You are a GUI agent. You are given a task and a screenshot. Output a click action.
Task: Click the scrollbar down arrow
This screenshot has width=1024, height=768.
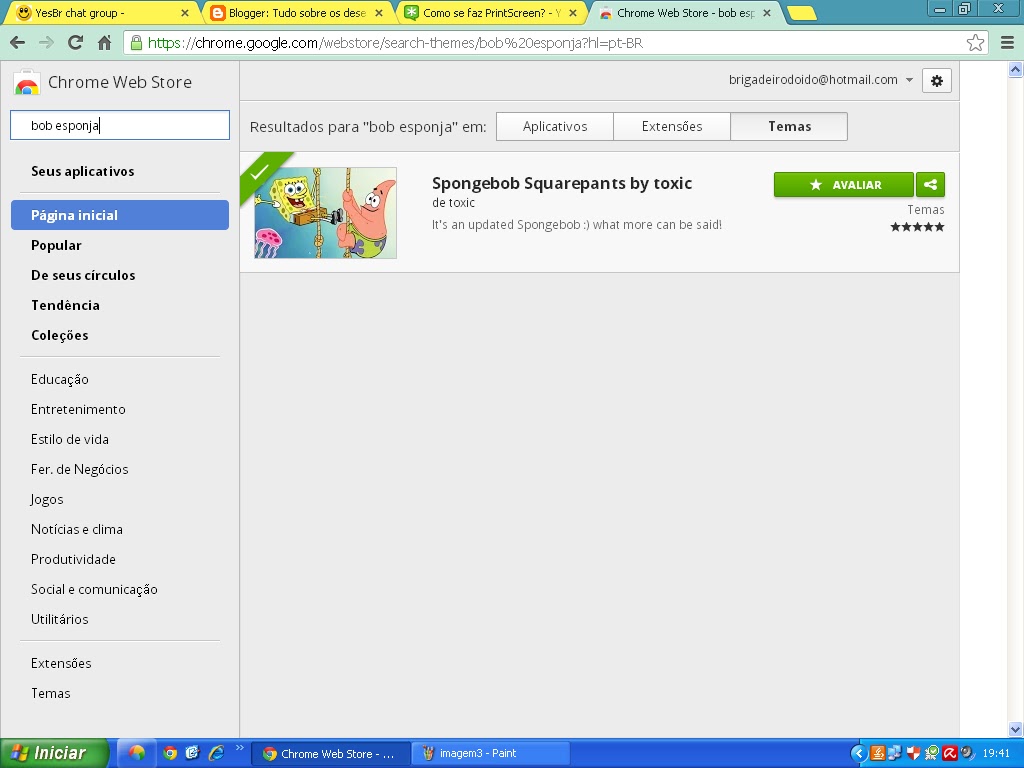(x=1016, y=729)
